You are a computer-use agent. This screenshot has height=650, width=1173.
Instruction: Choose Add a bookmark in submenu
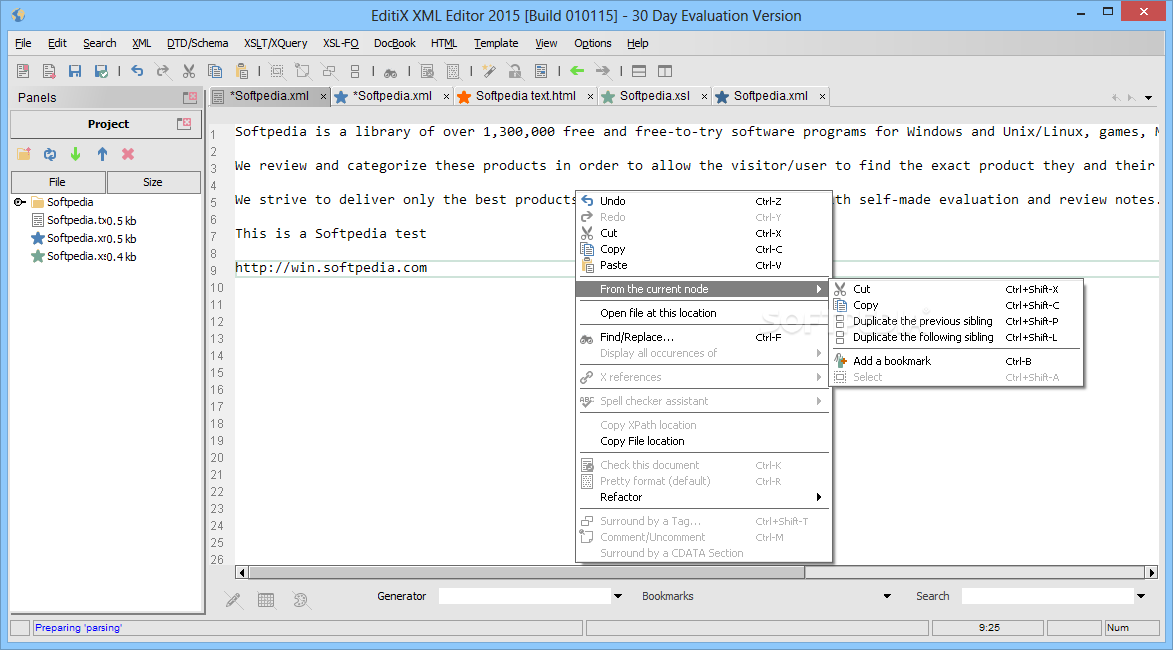point(957,361)
